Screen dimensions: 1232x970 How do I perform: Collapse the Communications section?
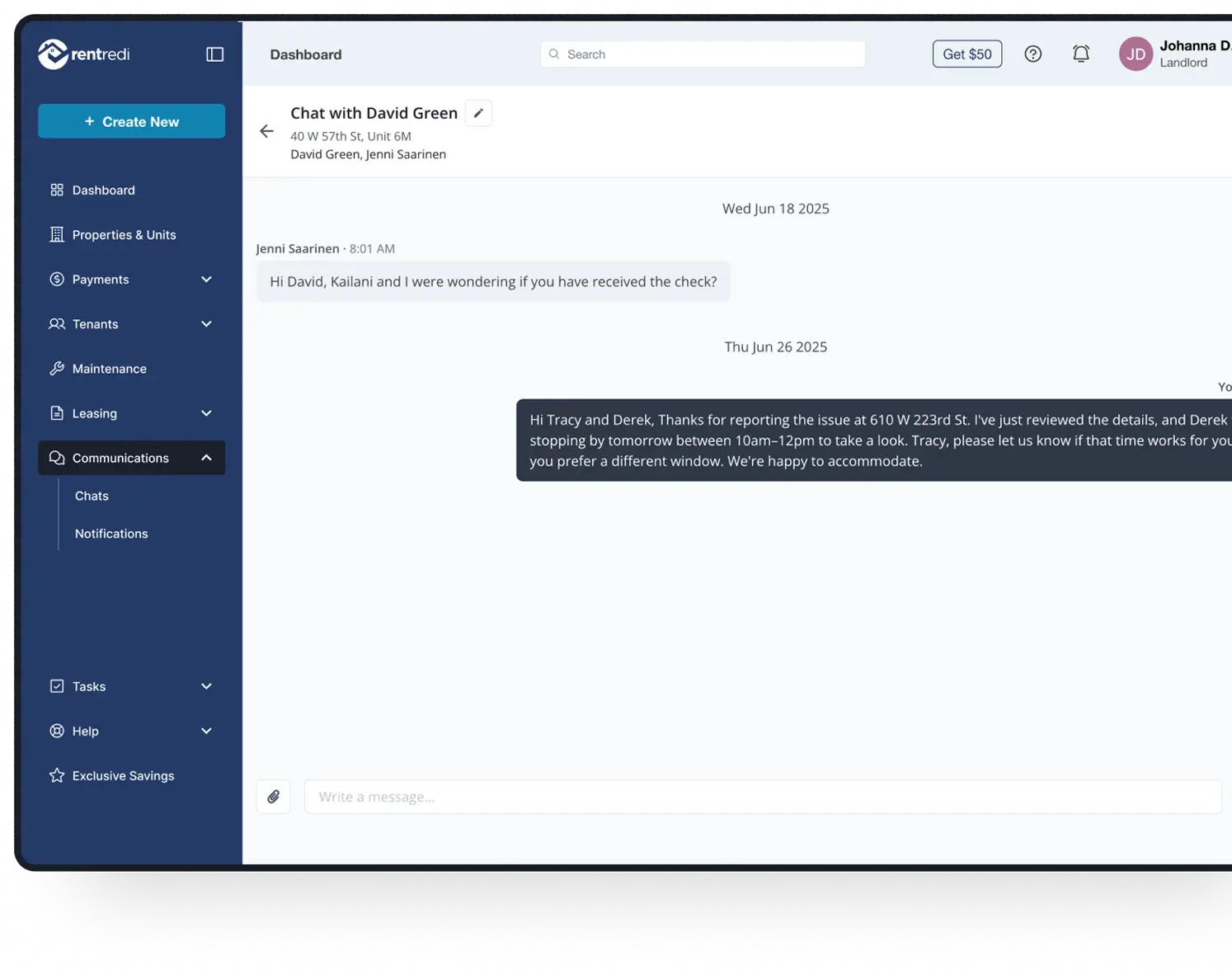click(206, 458)
